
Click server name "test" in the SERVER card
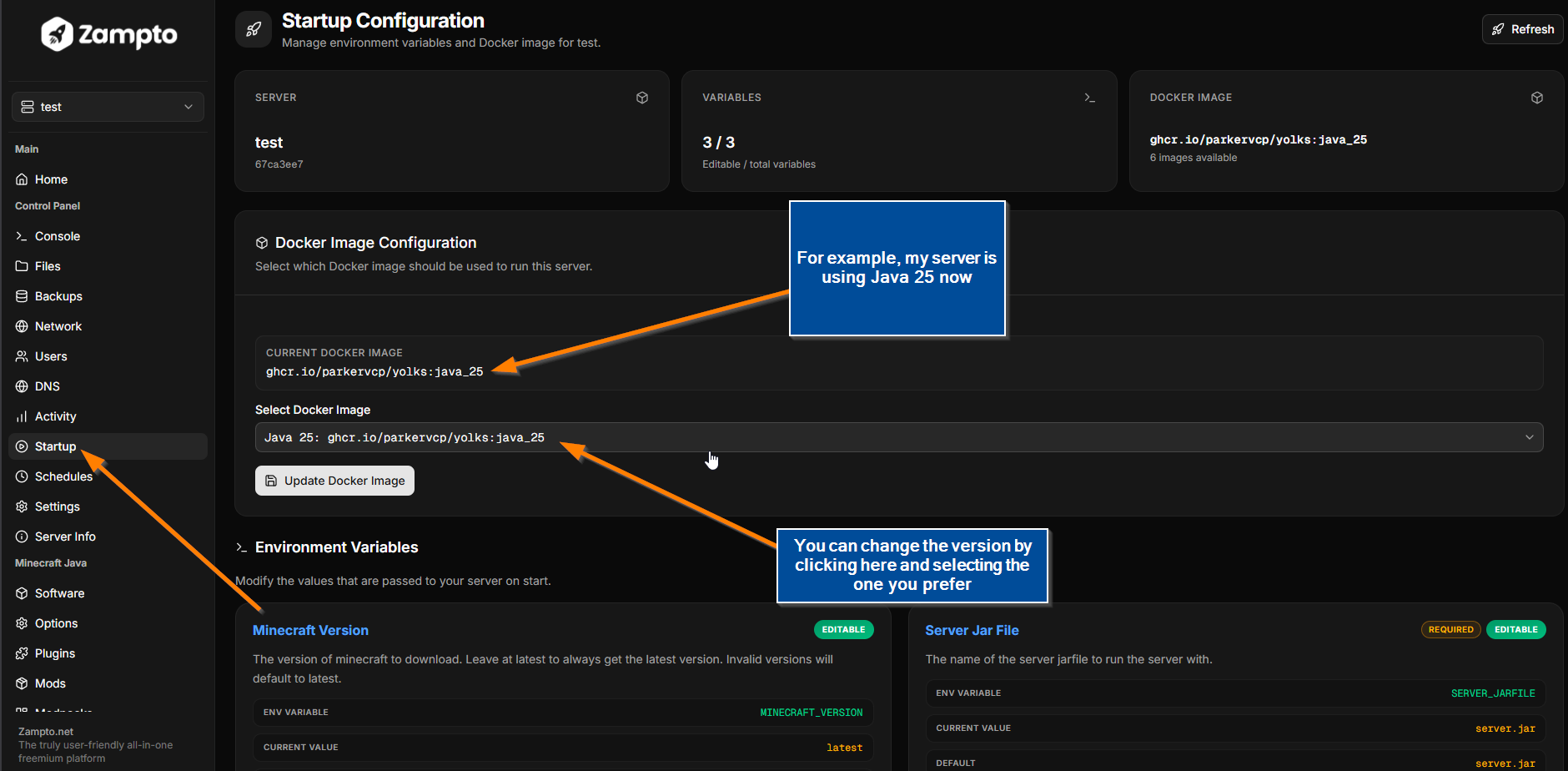tap(269, 143)
